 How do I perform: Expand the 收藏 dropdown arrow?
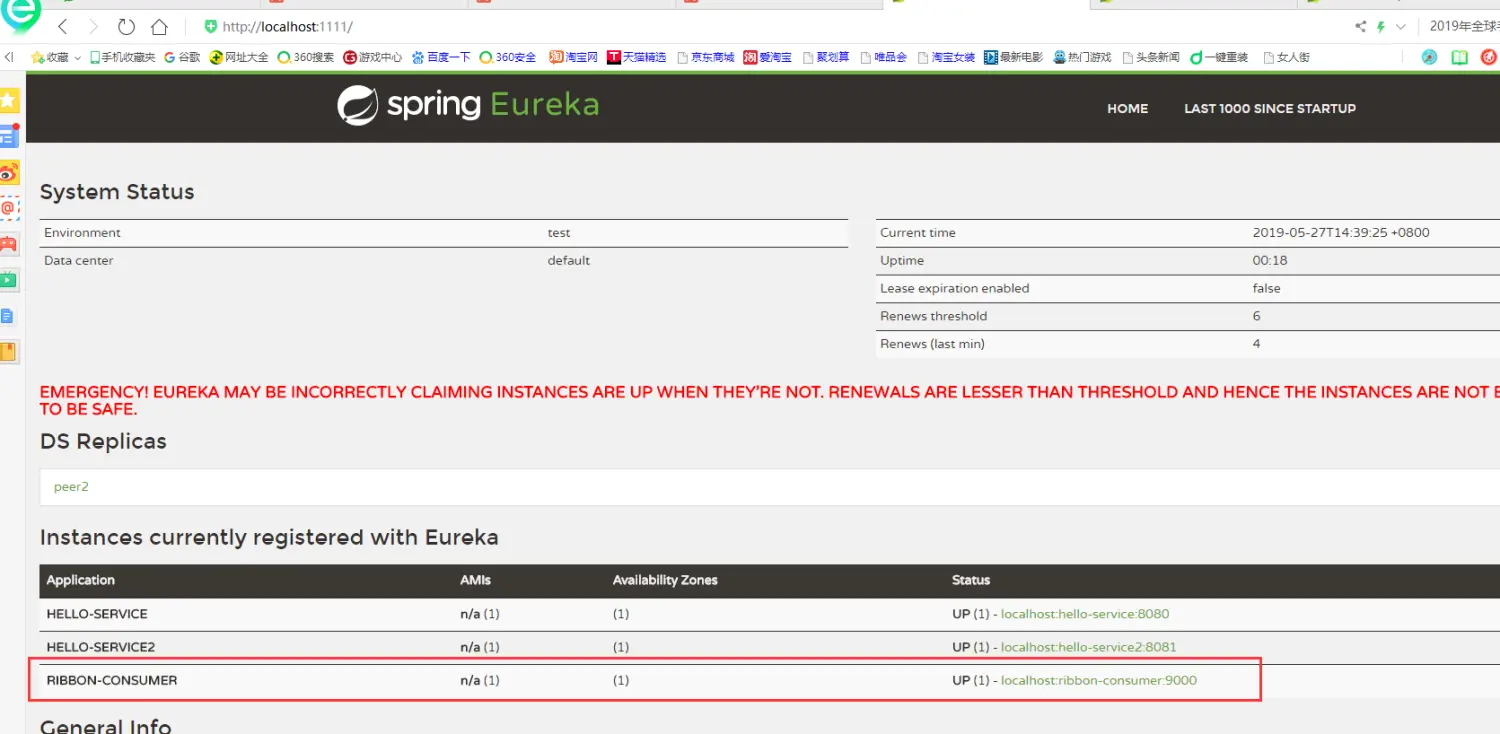pyautogui.click(x=78, y=58)
